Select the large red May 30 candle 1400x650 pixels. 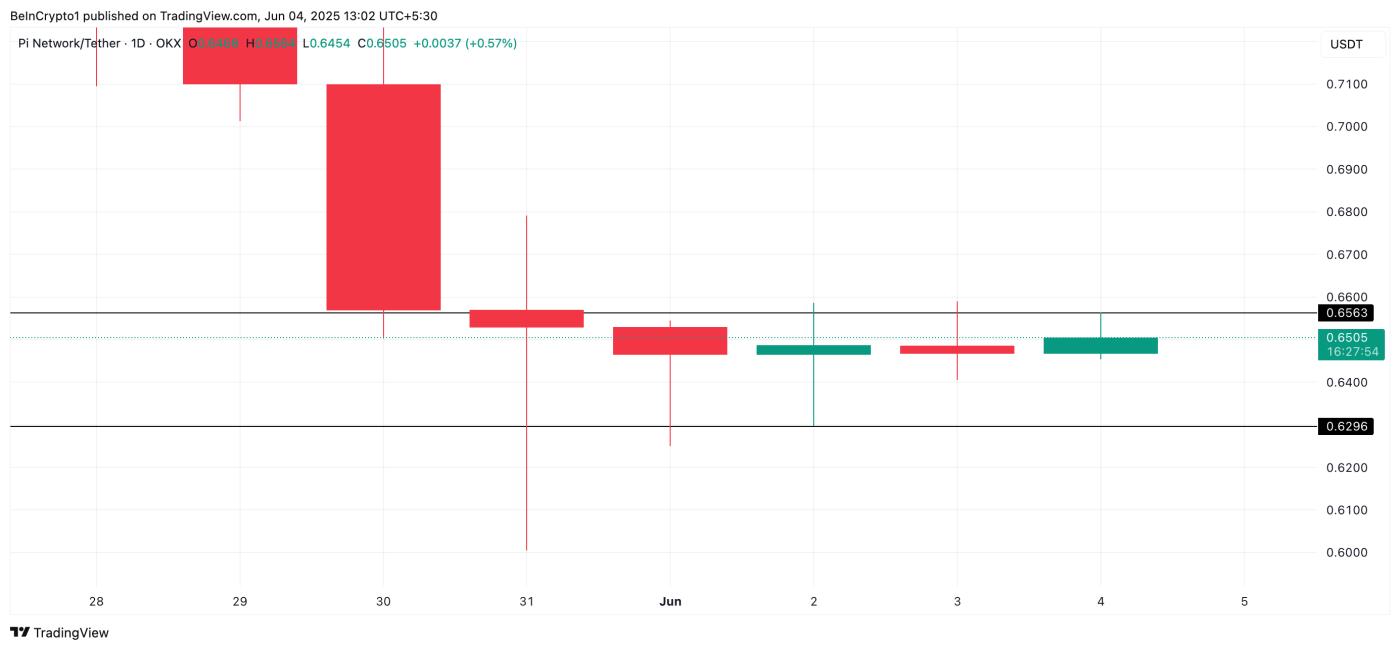coord(383,197)
